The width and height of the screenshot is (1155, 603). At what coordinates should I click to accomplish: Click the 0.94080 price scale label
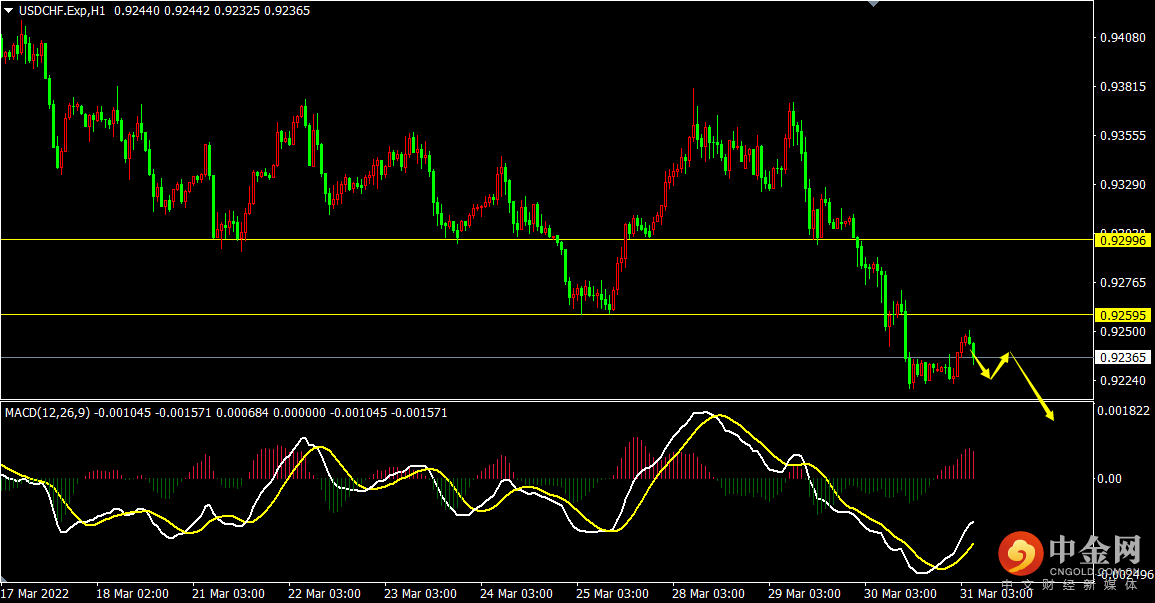(1123, 38)
